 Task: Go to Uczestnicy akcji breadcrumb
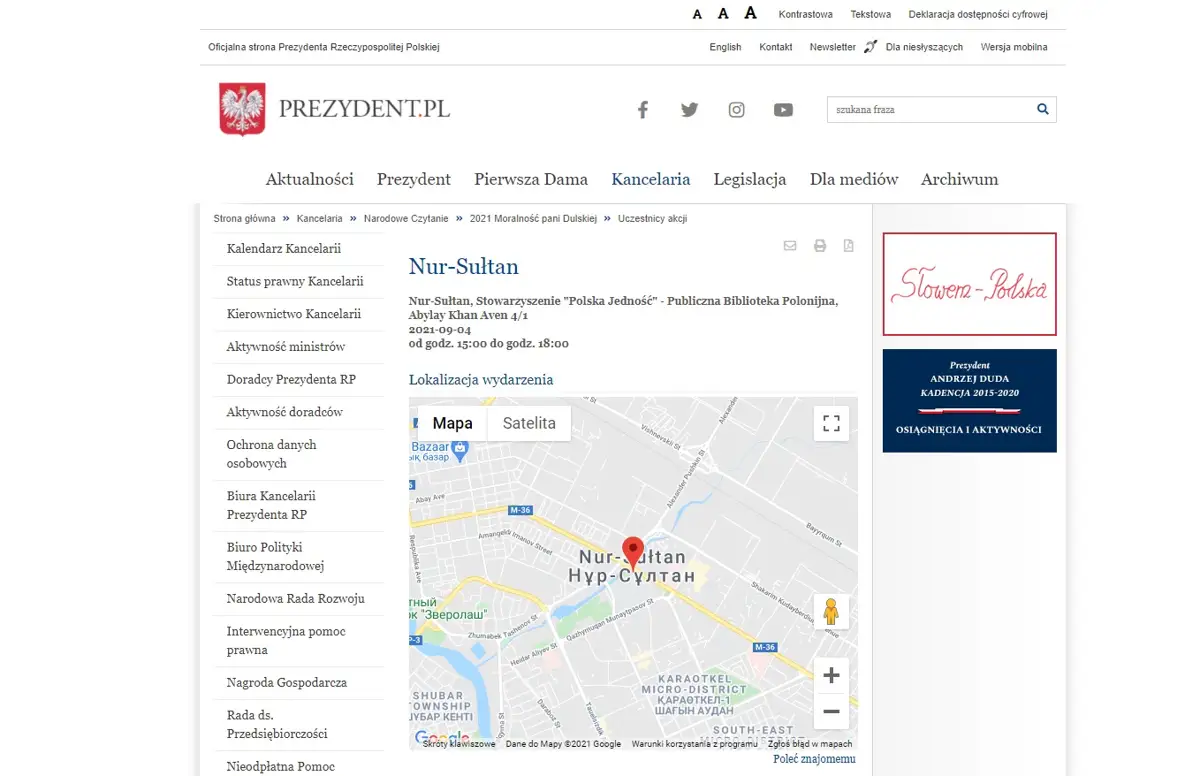point(653,218)
